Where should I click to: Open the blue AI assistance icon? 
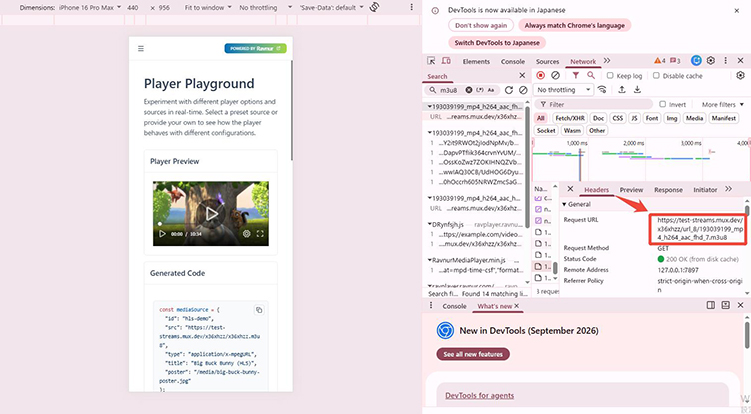click(696, 60)
